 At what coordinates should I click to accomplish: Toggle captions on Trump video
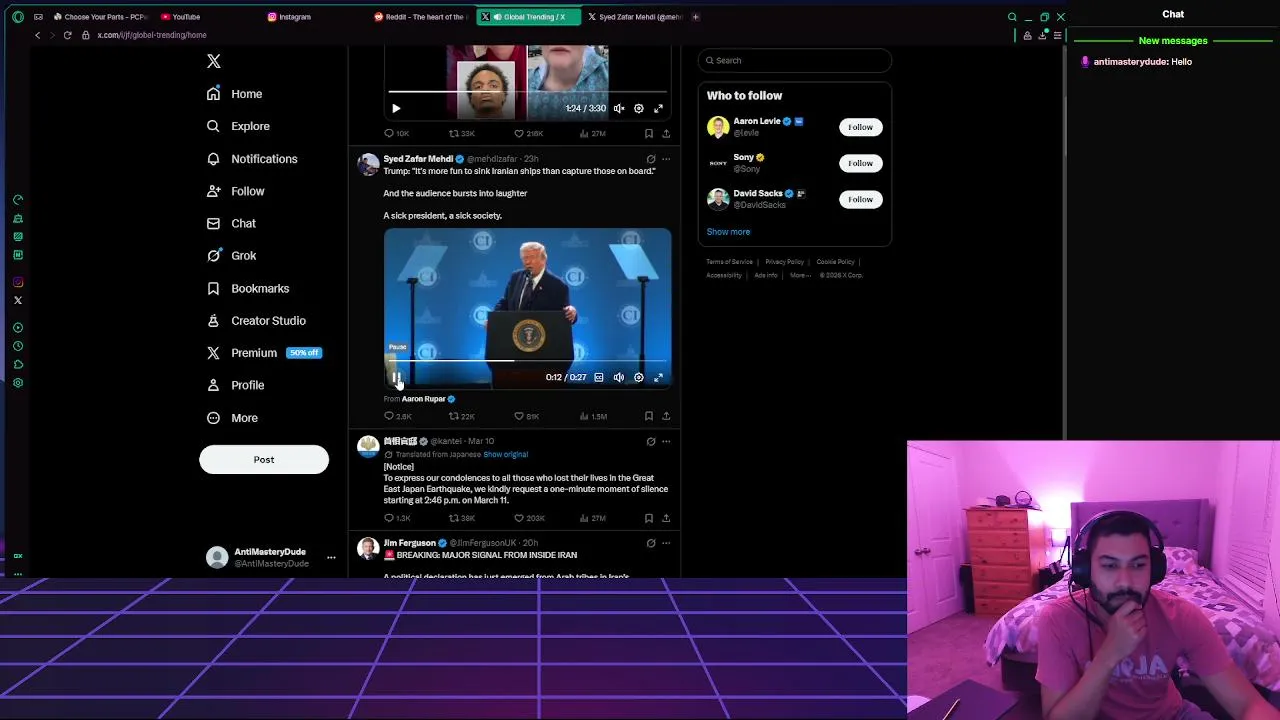click(x=599, y=377)
